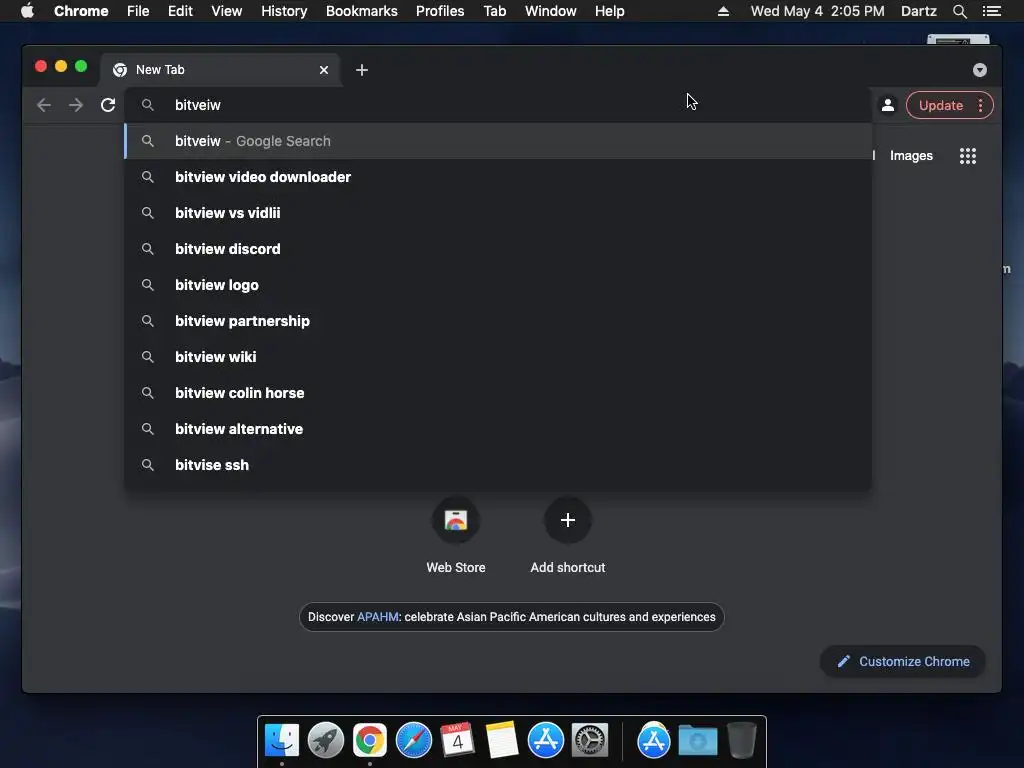Choose 'bitview discord' suggestion
This screenshot has width=1024, height=768.
[498, 249]
